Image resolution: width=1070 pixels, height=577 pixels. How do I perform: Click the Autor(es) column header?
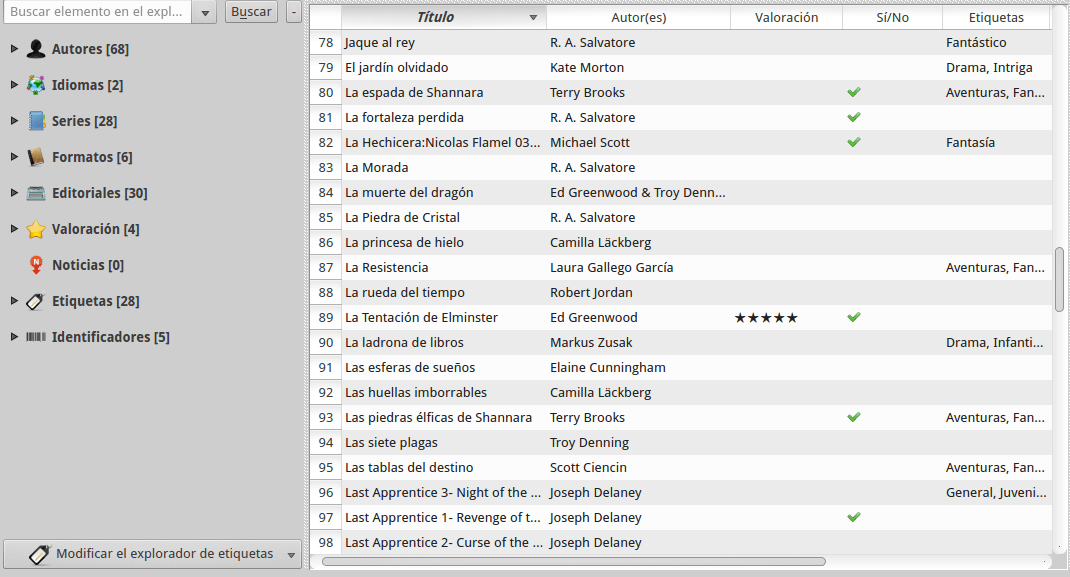point(638,17)
